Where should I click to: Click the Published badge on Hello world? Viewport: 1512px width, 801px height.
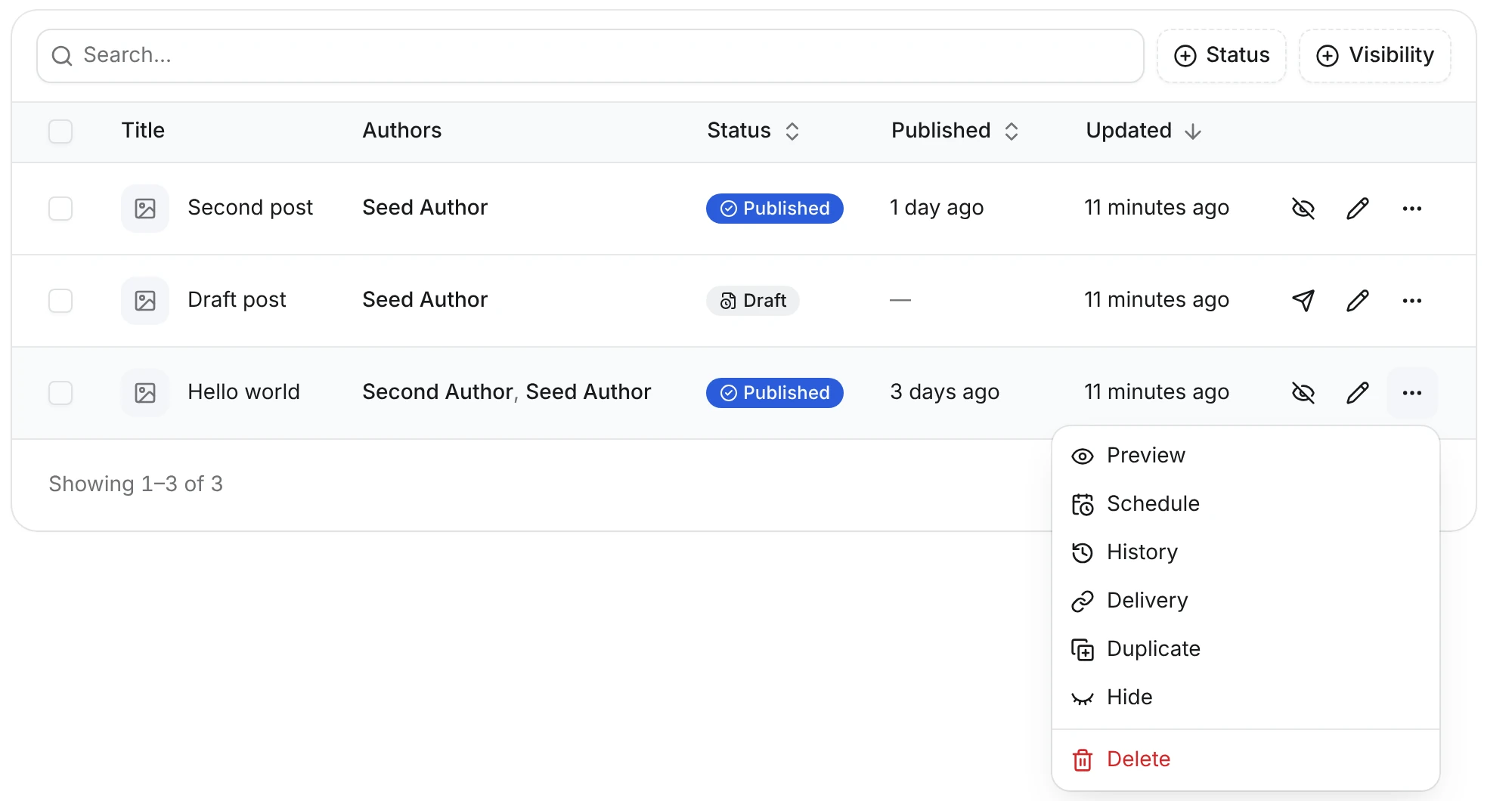pos(775,393)
